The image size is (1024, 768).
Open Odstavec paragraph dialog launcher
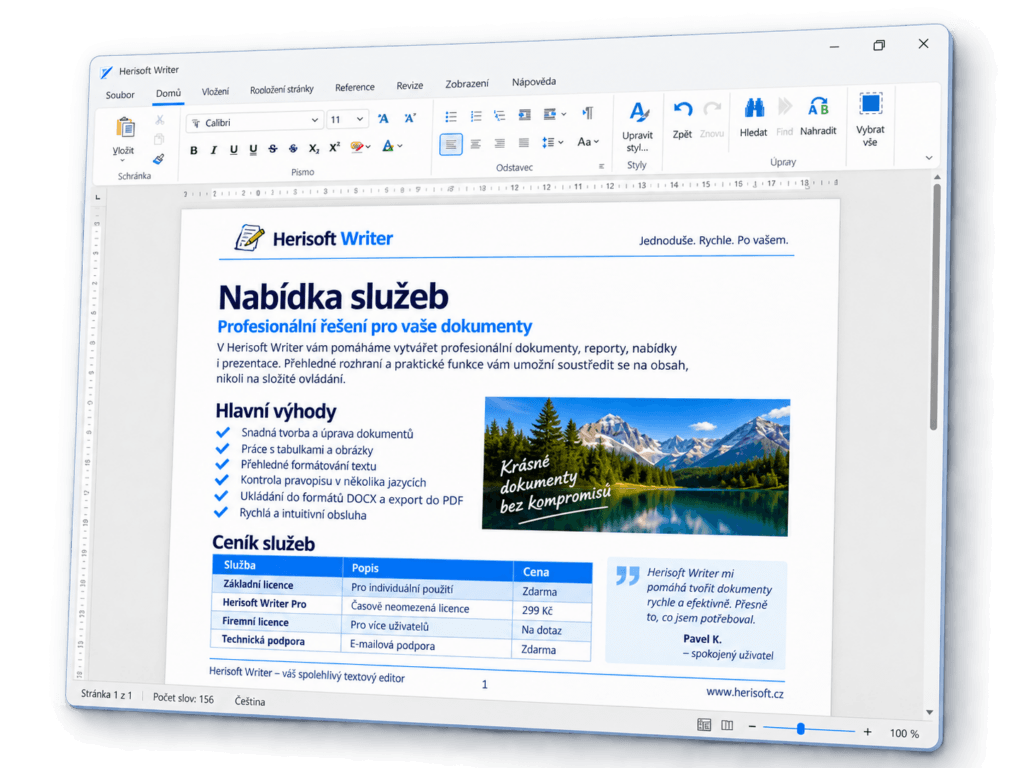click(601, 166)
